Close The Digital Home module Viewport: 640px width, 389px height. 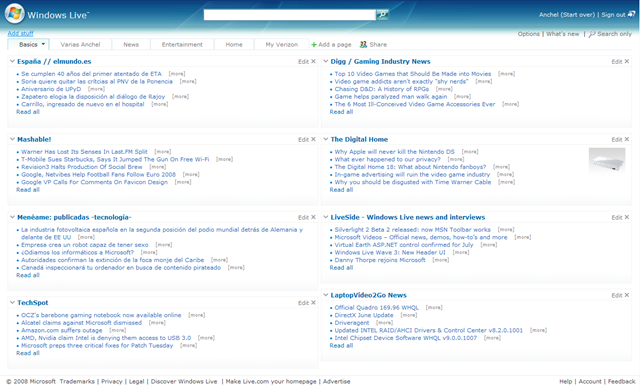[x=627, y=139]
